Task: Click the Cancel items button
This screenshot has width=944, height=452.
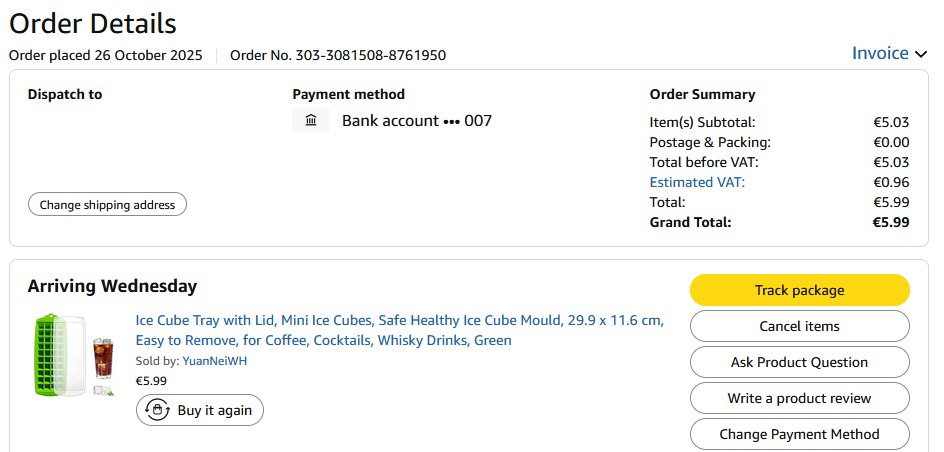Action: [799, 326]
